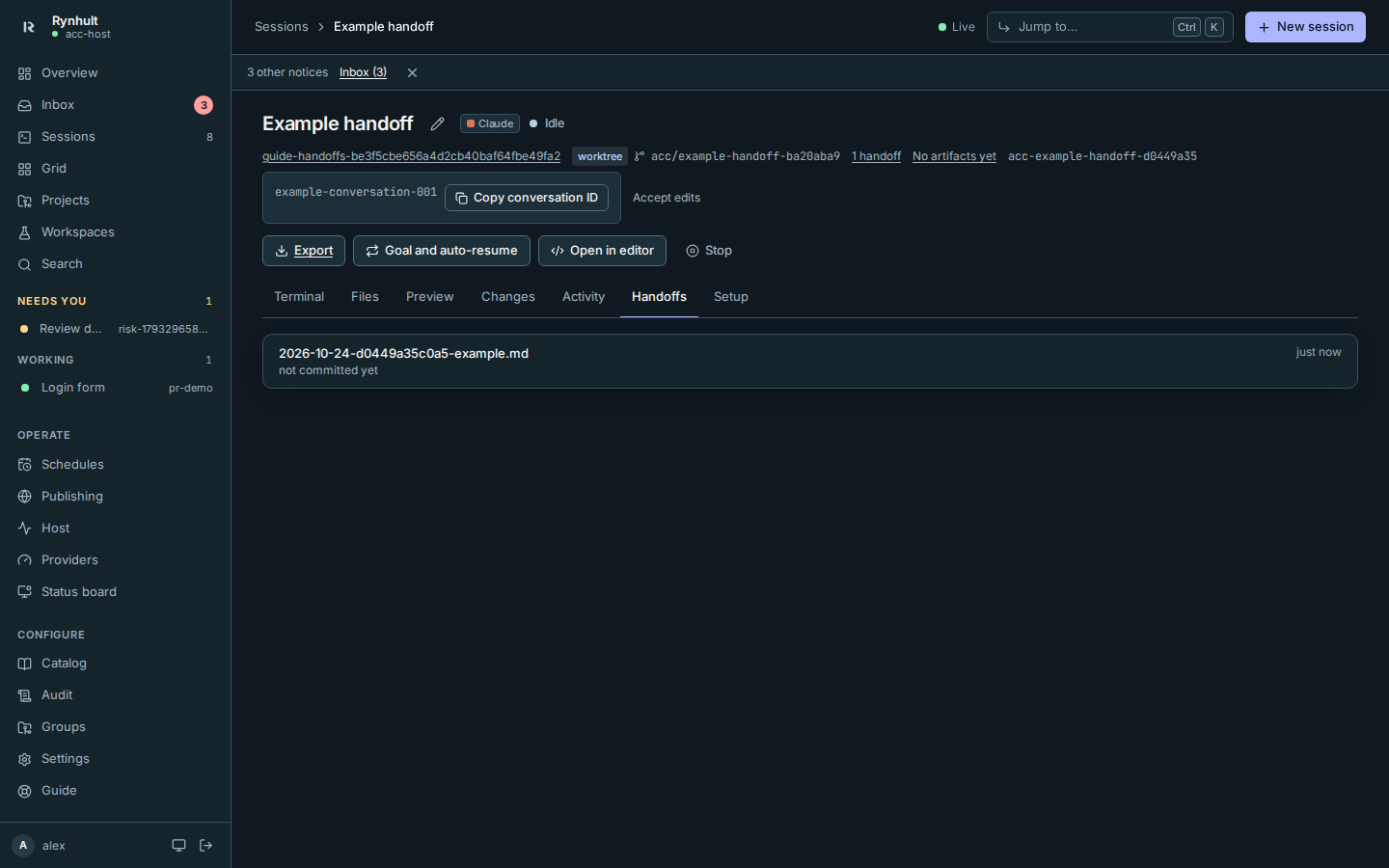Open Providers in the sidebar

[115, 560]
